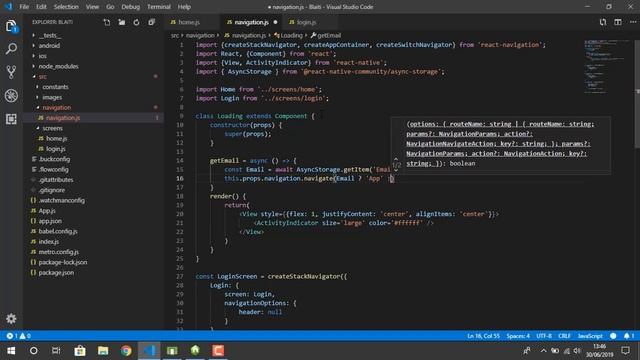Switch to the login.js editor tab

[306, 22]
